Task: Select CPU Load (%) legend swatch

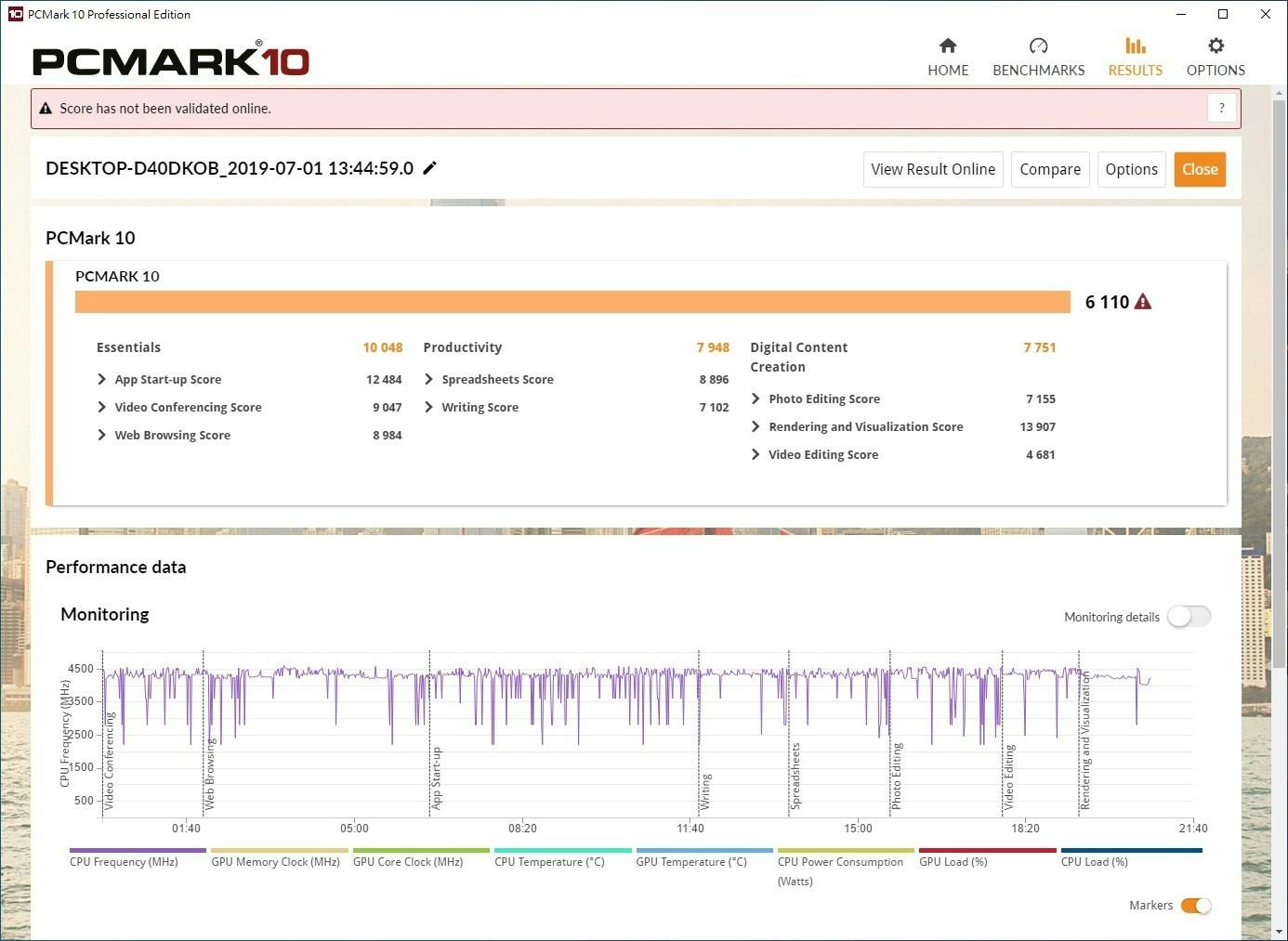Action: pyautogui.click(x=1132, y=850)
